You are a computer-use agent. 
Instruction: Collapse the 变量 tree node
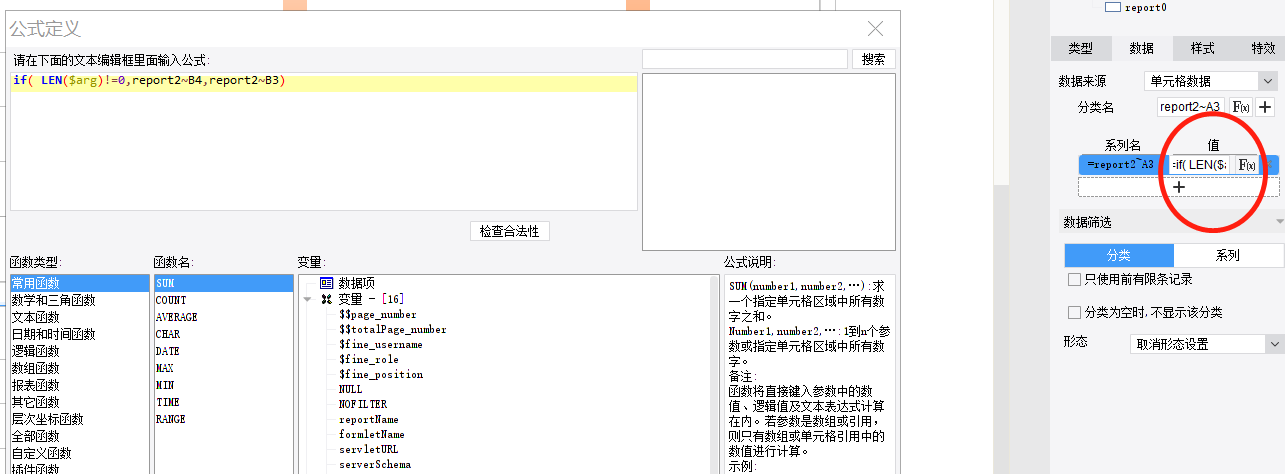tap(308, 299)
